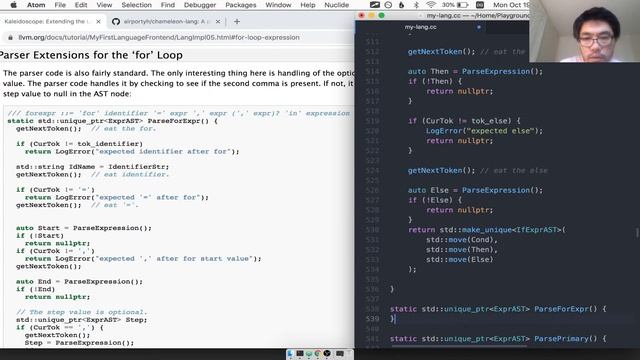Image resolution: width=640 pixels, height=360 pixels.
Task: Minimize the Atom editor window
Action: click(371, 16)
